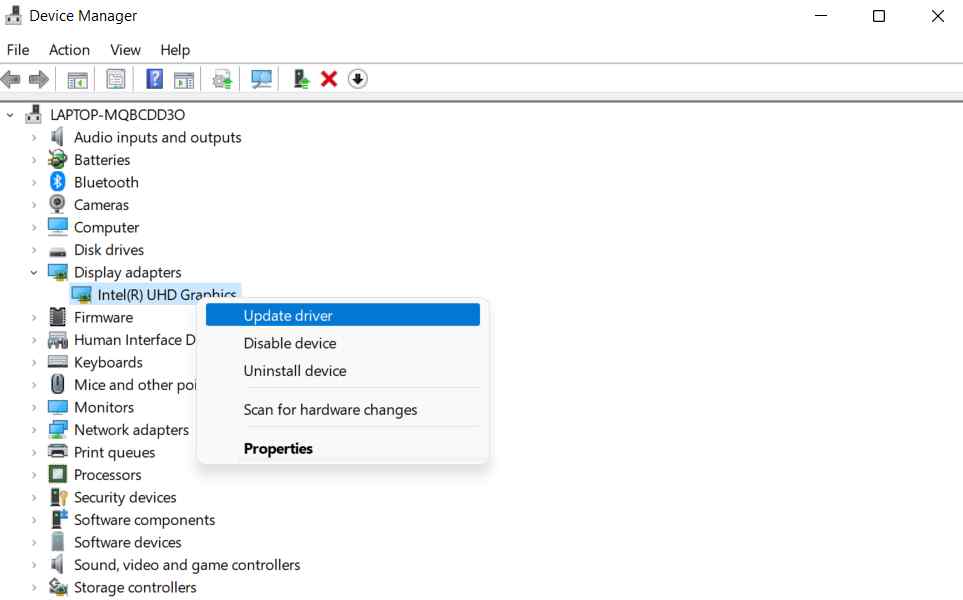The width and height of the screenshot is (963, 600).
Task: Click the Processors chip icon
Action: 58,474
